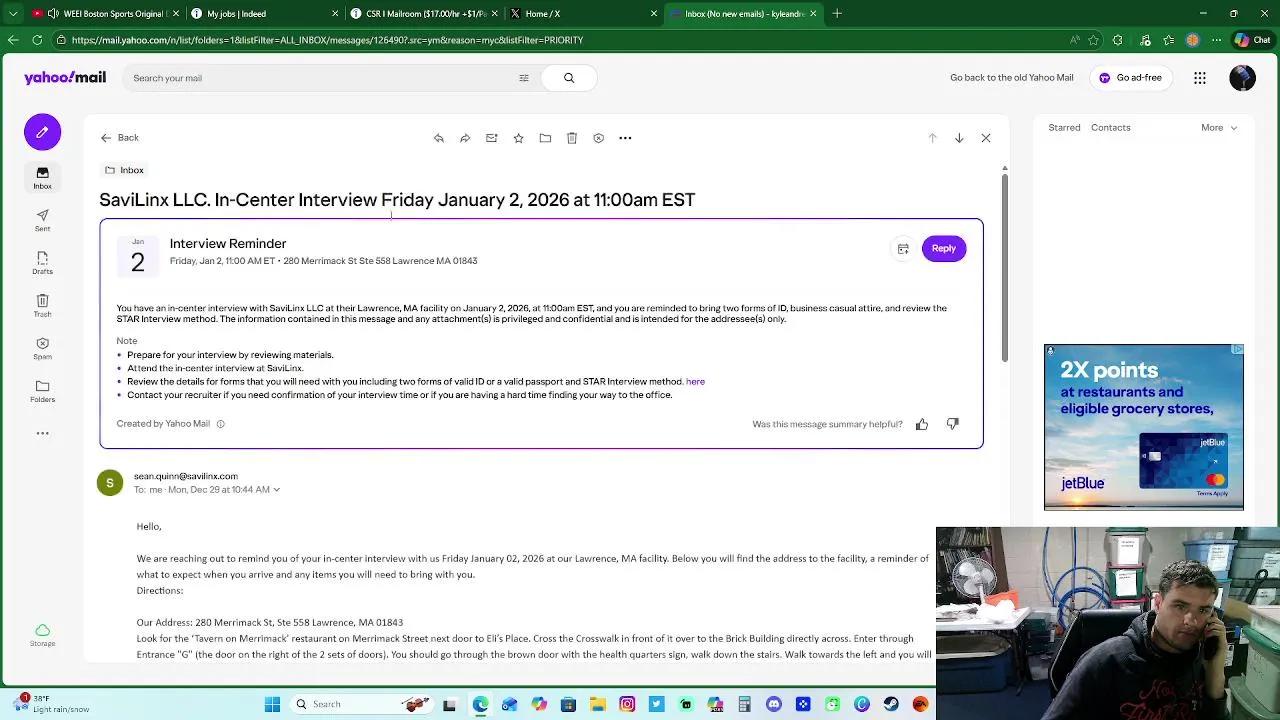Viewport: 1280px width, 720px height.
Task: Click thumbs down on message summary
Action: (x=952, y=424)
